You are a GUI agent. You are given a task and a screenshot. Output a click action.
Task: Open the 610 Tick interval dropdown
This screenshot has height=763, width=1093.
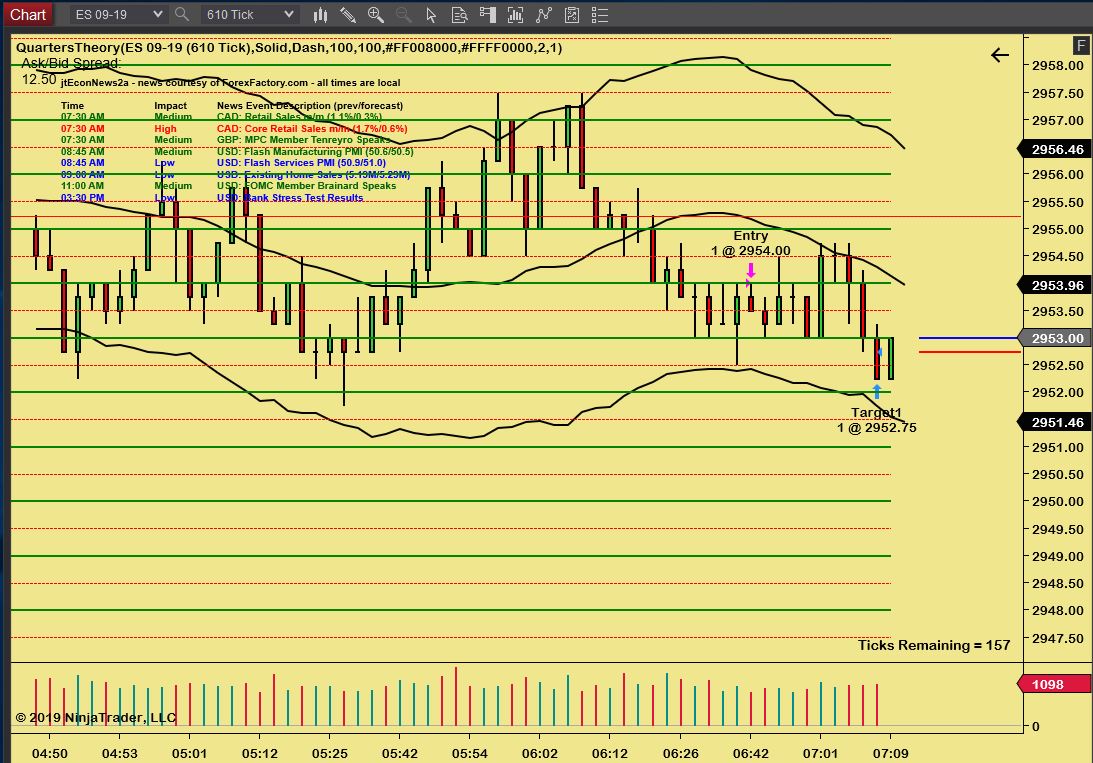[x=249, y=15]
